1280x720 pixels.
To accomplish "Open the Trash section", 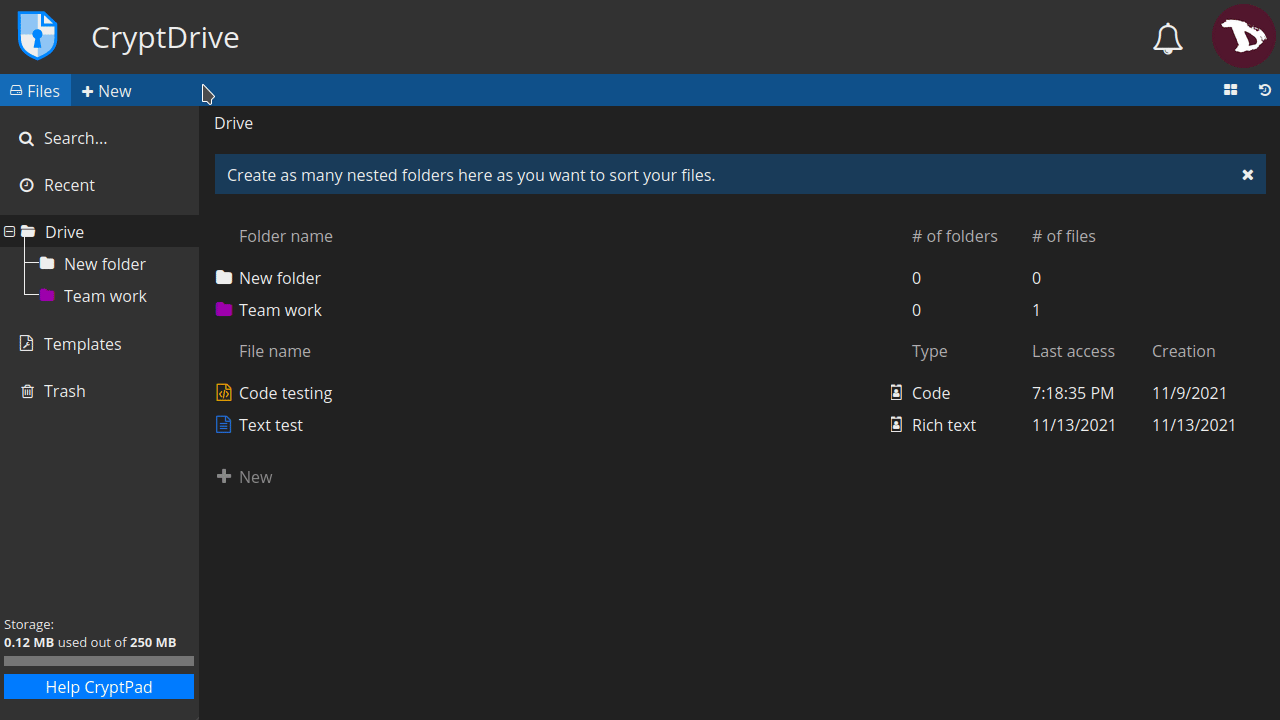I will coord(64,391).
